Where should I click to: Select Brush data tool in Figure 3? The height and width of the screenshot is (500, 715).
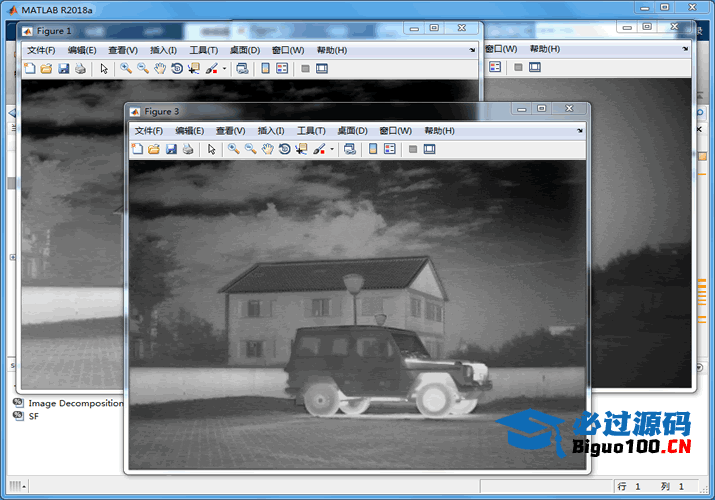pos(319,149)
